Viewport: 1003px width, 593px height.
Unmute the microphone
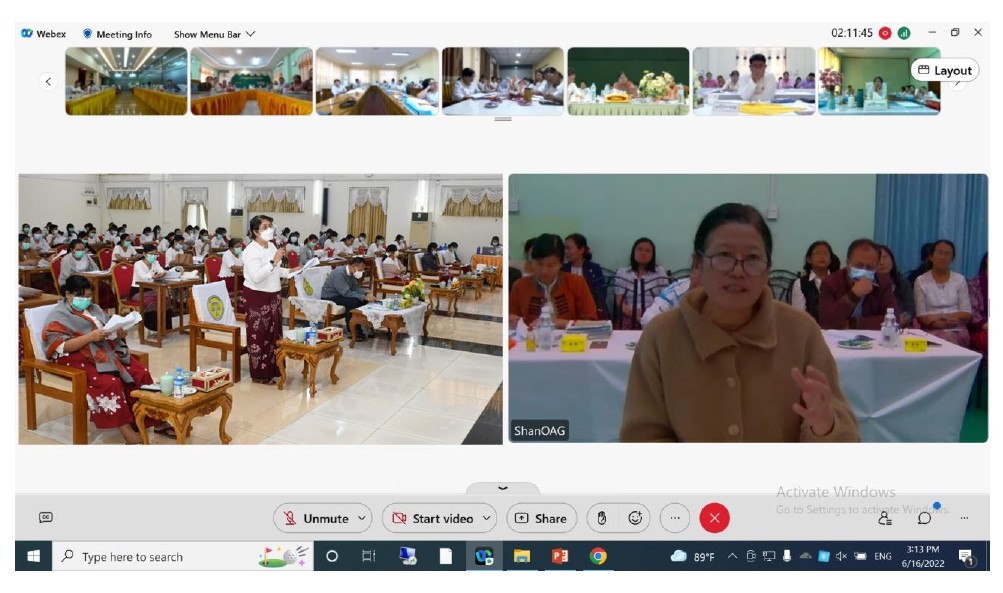[315, 518]
